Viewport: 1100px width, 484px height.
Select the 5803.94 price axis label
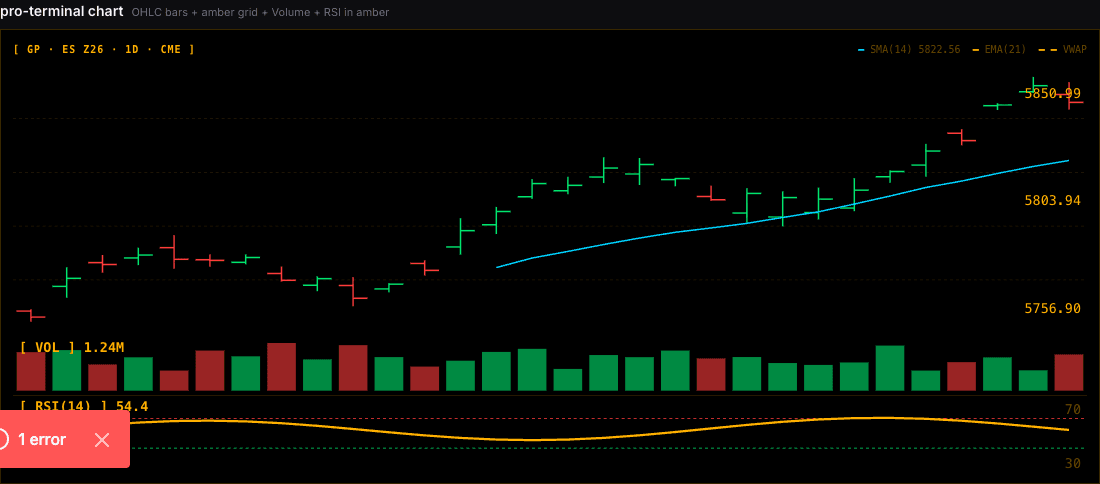1052,201
